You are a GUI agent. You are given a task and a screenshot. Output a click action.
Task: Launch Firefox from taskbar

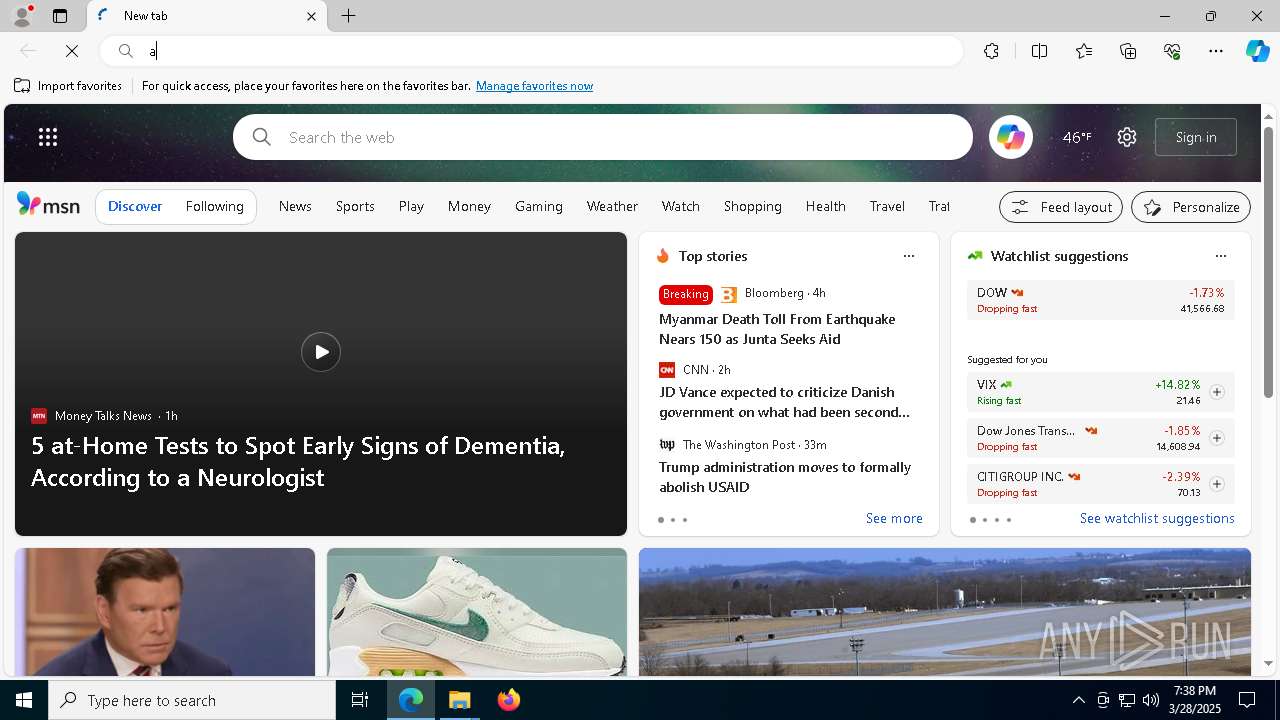pyautogui.click(x=509, y=700)
